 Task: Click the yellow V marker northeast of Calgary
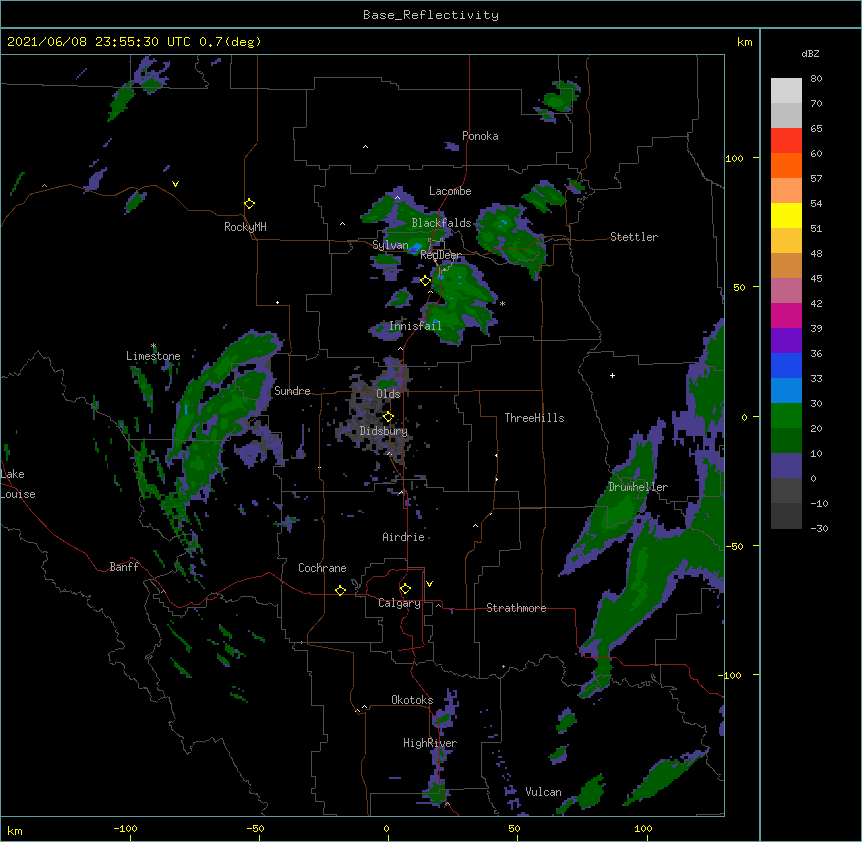[429, 584]
